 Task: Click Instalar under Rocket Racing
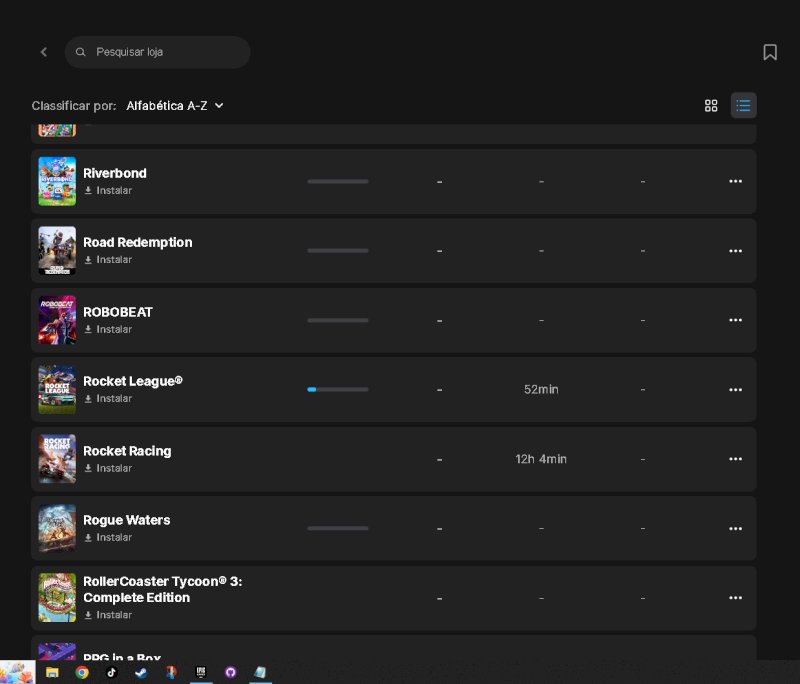click(108, 468)
